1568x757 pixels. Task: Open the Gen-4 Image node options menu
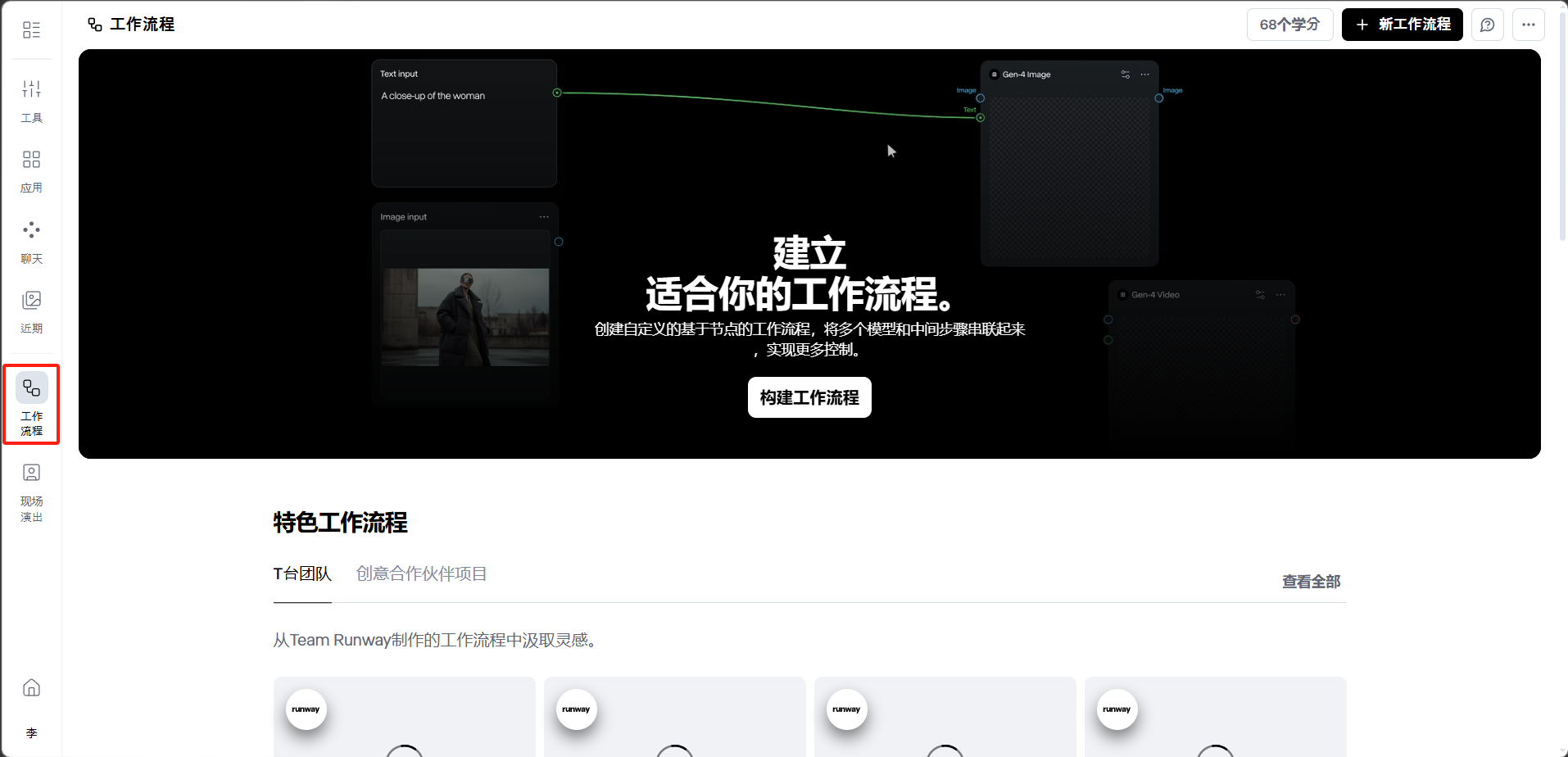(x=1144, y=75)
